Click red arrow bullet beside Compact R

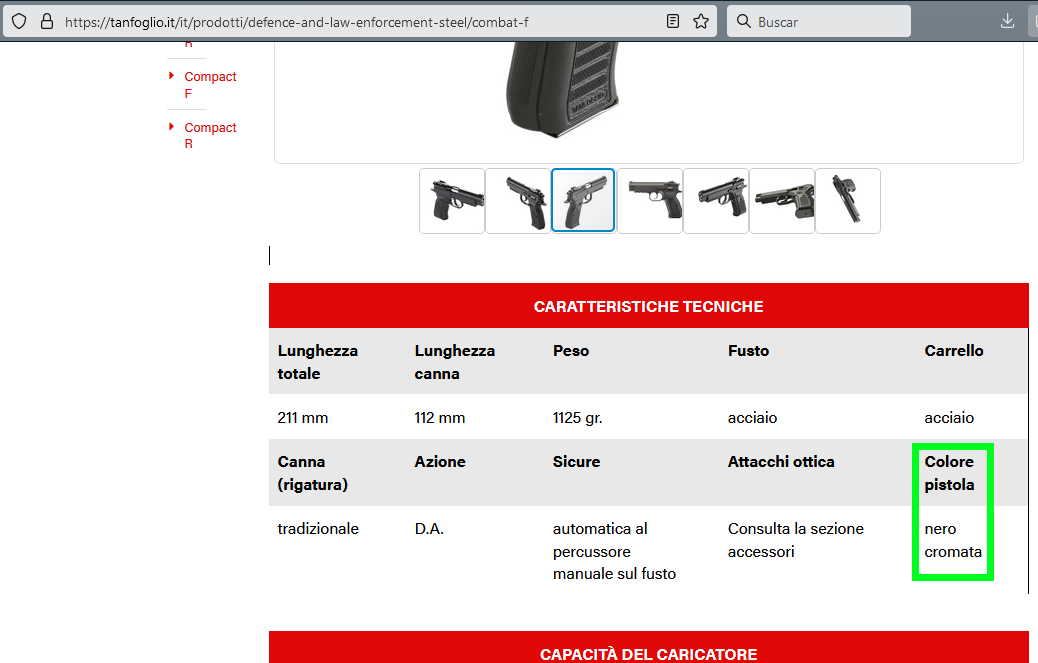(171, 126)
